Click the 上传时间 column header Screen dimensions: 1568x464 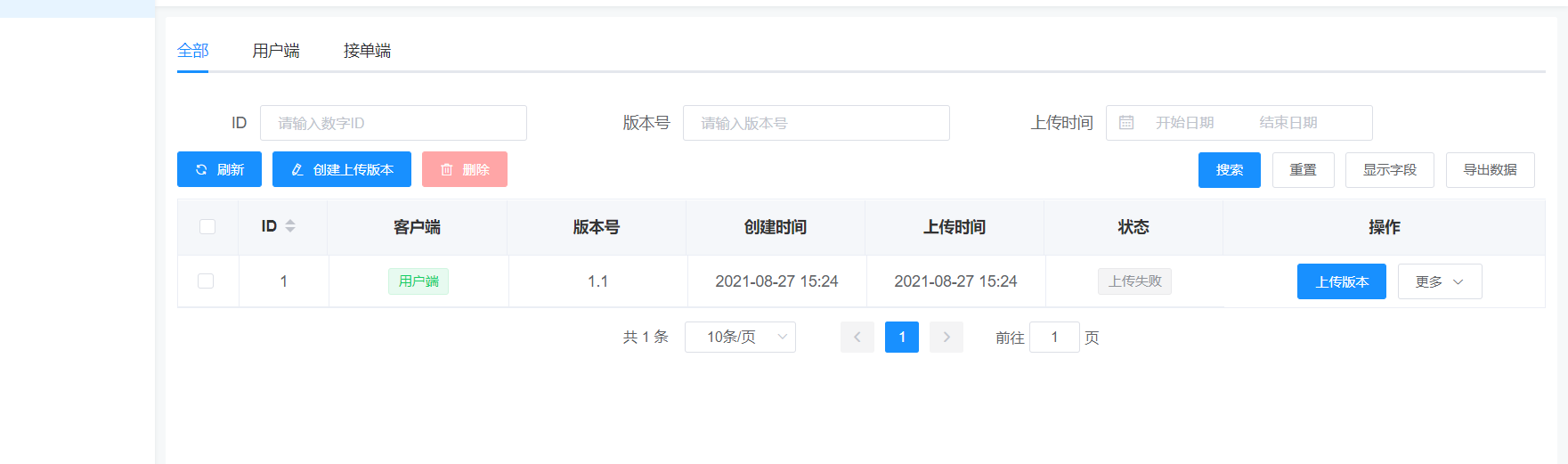955,227
